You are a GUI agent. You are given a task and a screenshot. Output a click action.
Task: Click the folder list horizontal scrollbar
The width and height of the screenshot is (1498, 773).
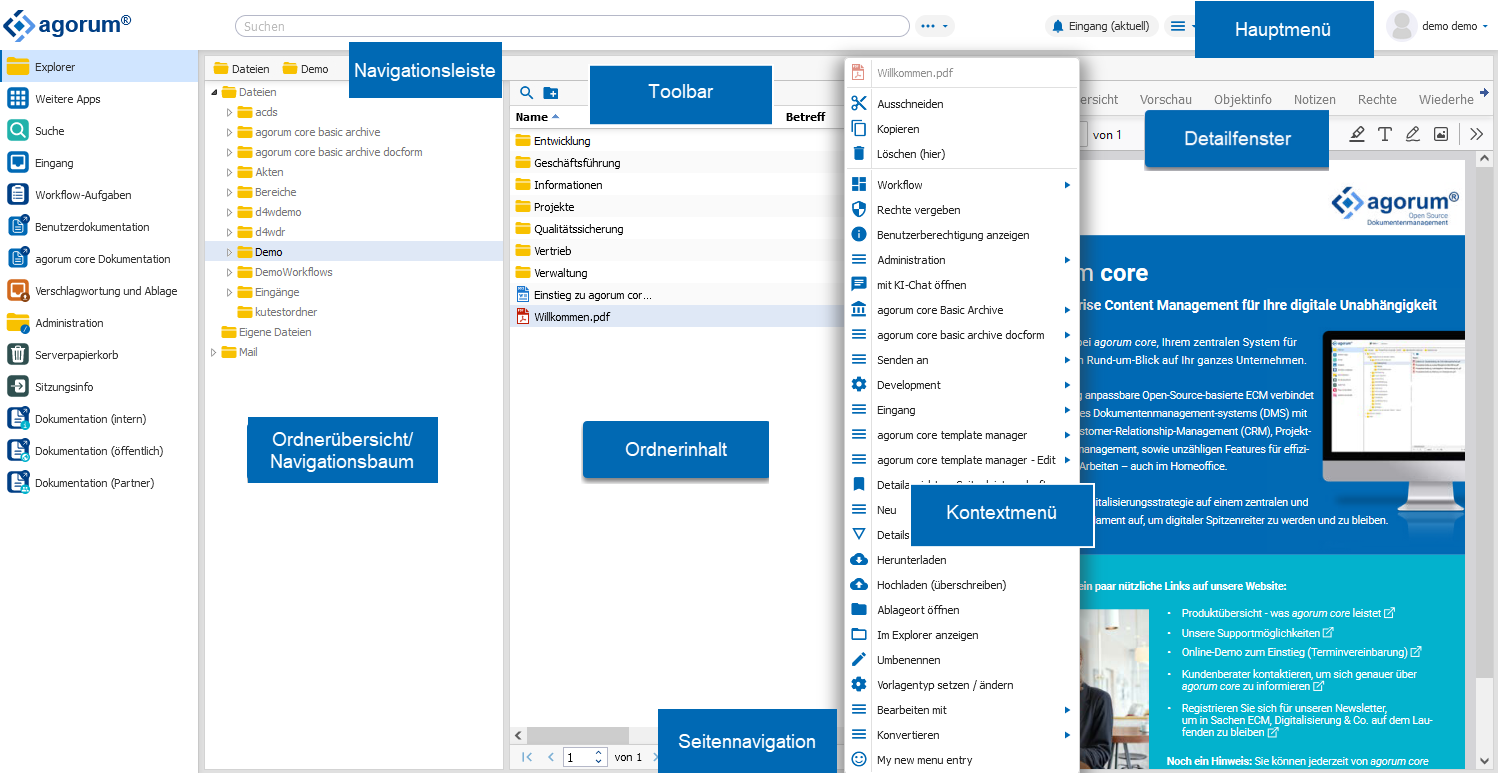coord(578,735)
